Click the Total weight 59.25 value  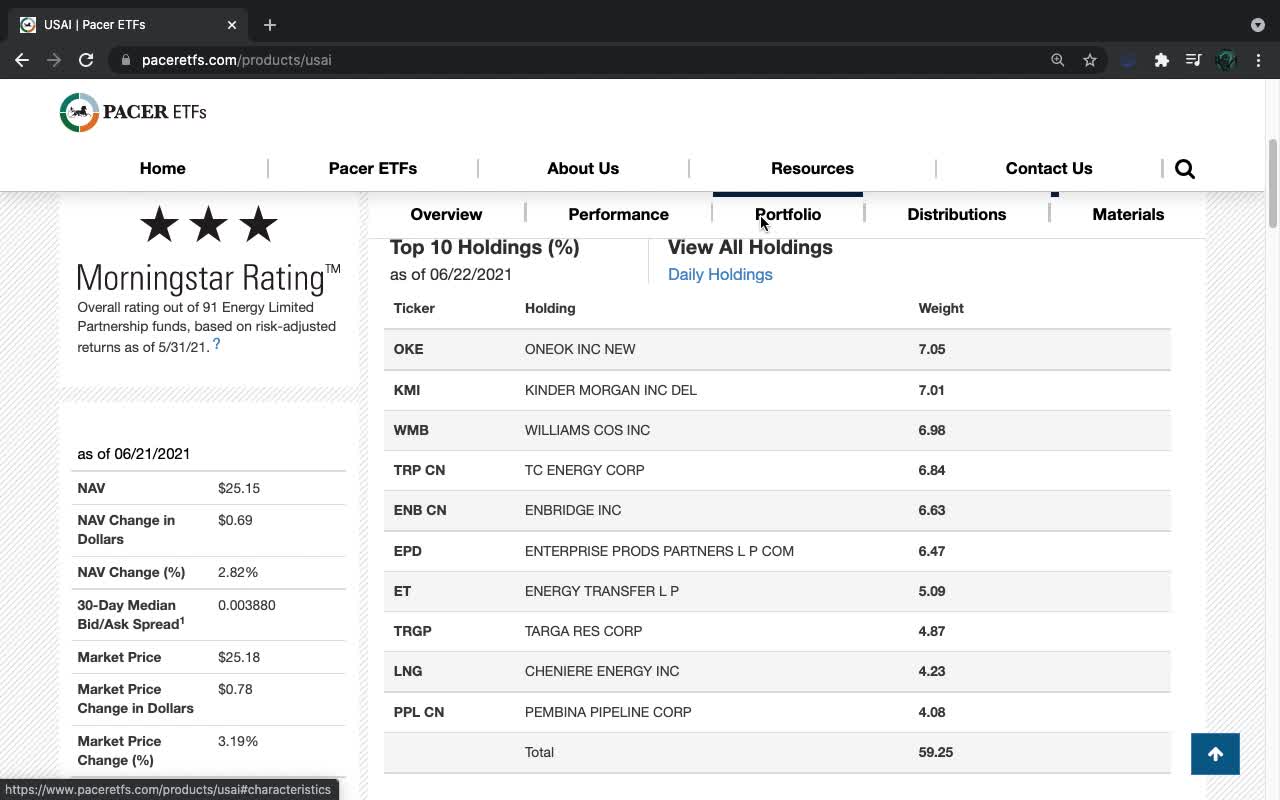pos(935,752)
